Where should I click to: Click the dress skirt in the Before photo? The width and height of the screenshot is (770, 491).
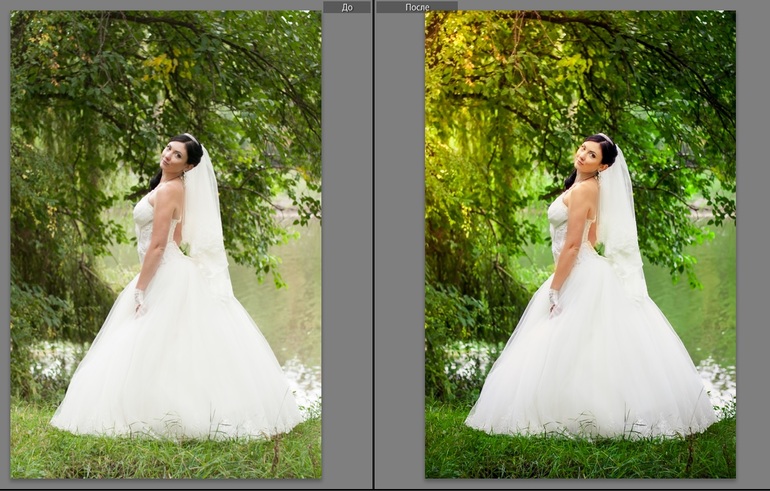tap(180, 370)
